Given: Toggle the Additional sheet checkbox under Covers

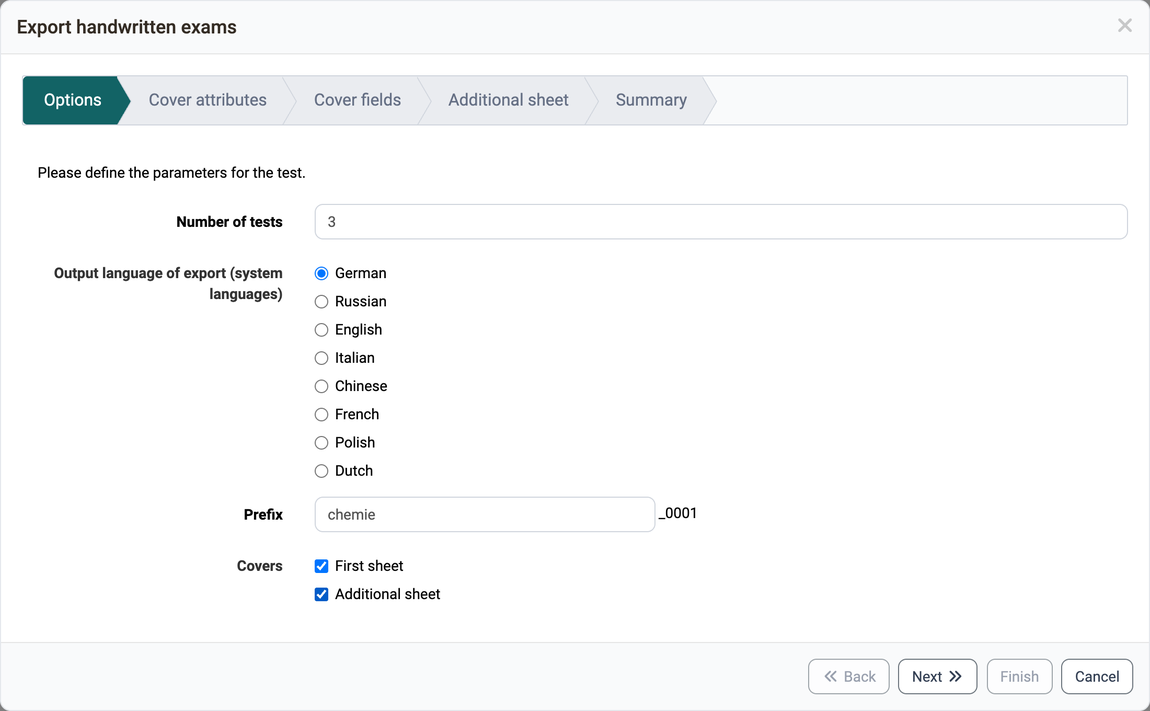Looking at the screenshot, I should (x=321, y=594).
